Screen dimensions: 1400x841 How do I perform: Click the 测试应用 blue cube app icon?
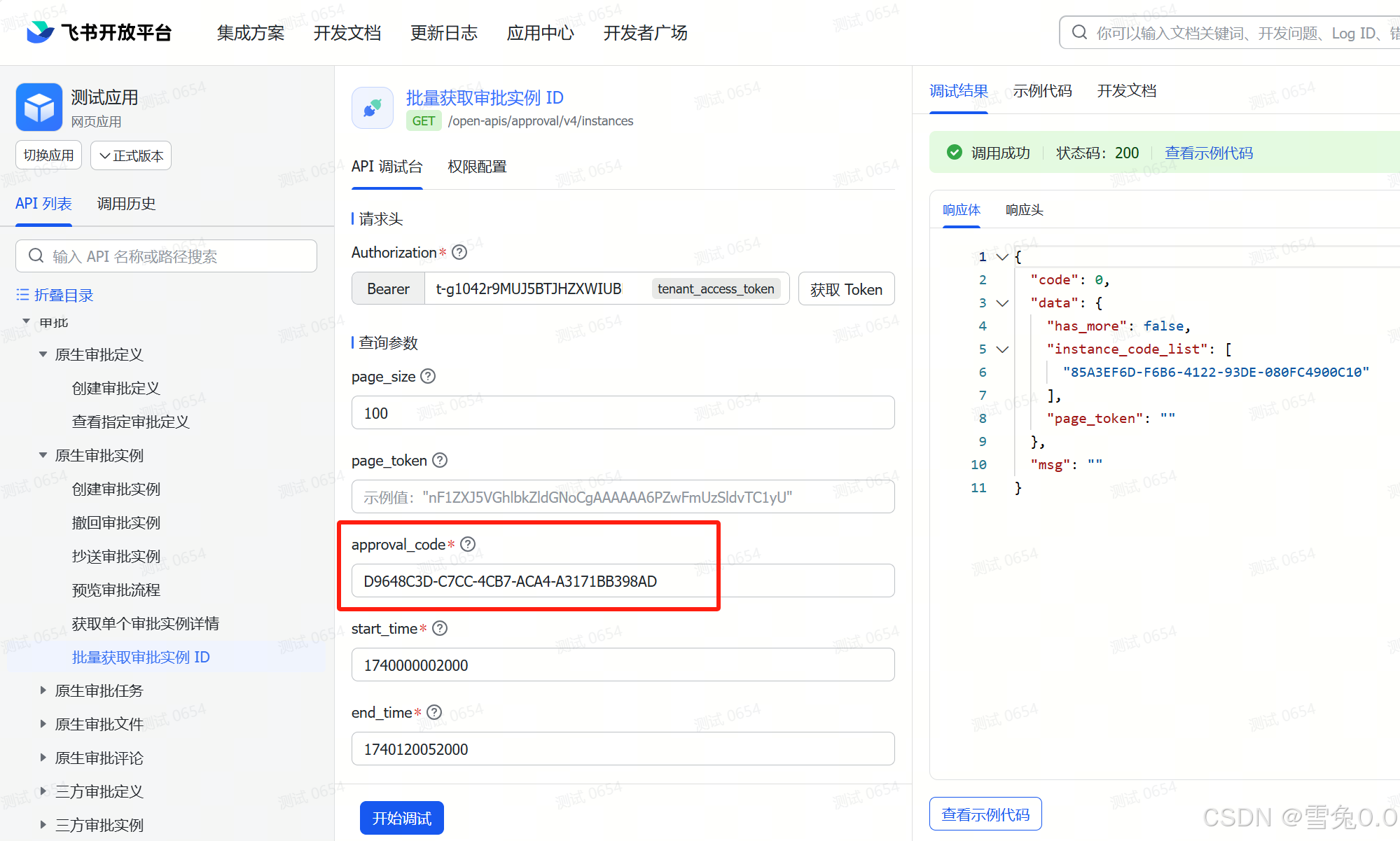coord(39,106)
